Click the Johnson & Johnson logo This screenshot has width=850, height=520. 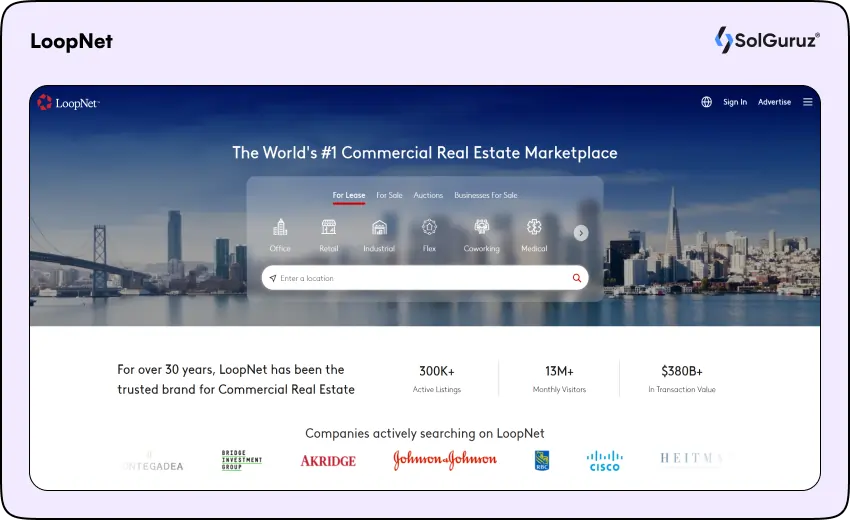pyautogui.click(x=445, y=460)
